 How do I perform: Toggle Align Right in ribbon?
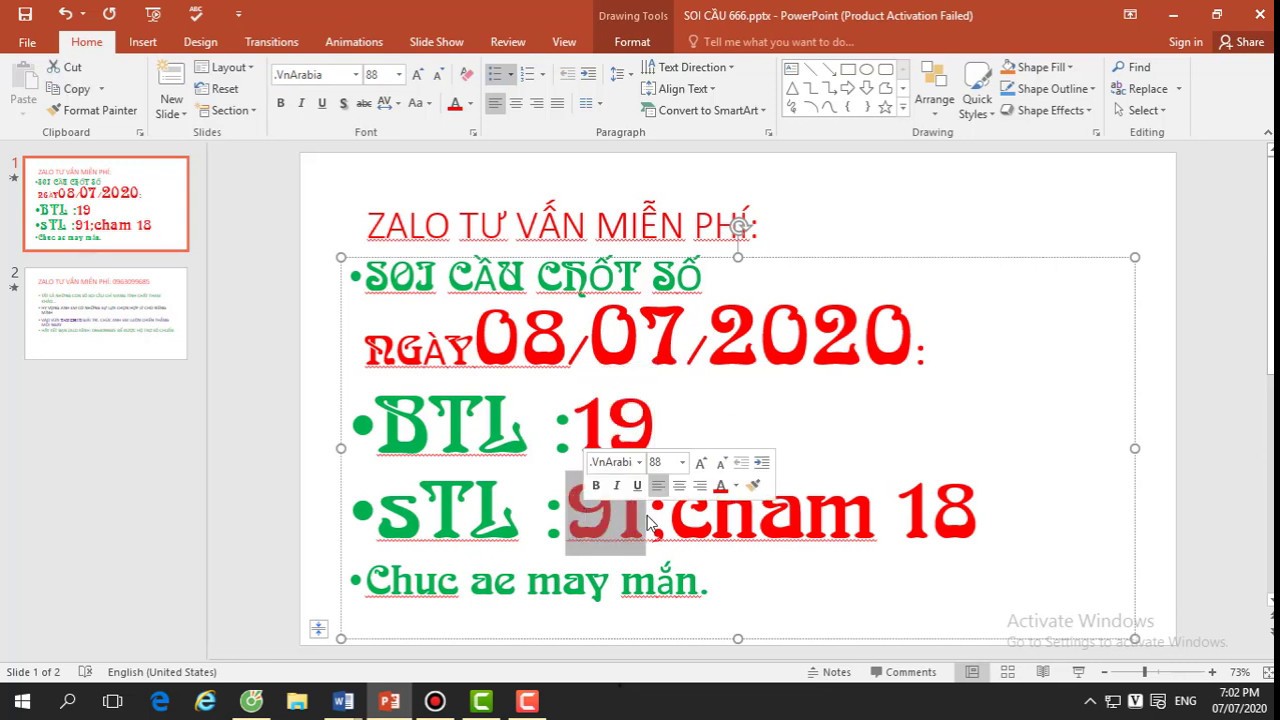coord(537,103)
